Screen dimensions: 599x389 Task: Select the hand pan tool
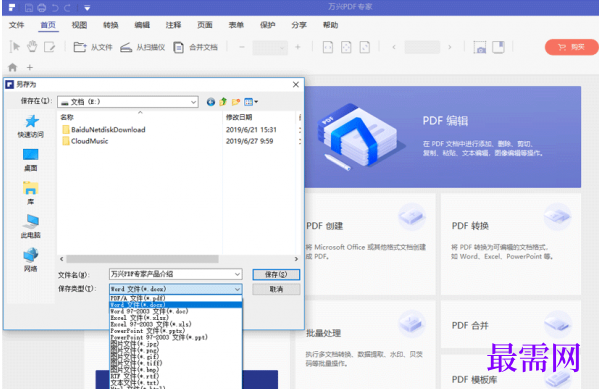pyautogui.click(x=32, y=47)
